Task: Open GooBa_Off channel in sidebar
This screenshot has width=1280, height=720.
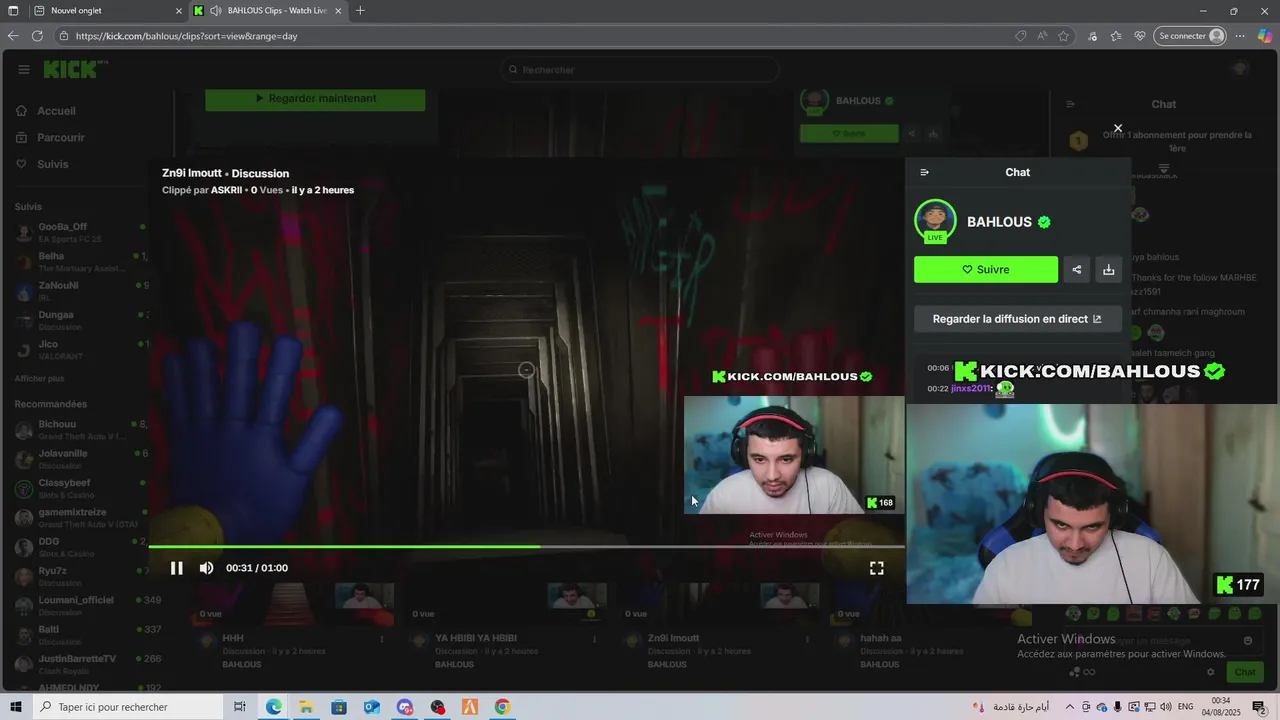Action: coord(80,232)
